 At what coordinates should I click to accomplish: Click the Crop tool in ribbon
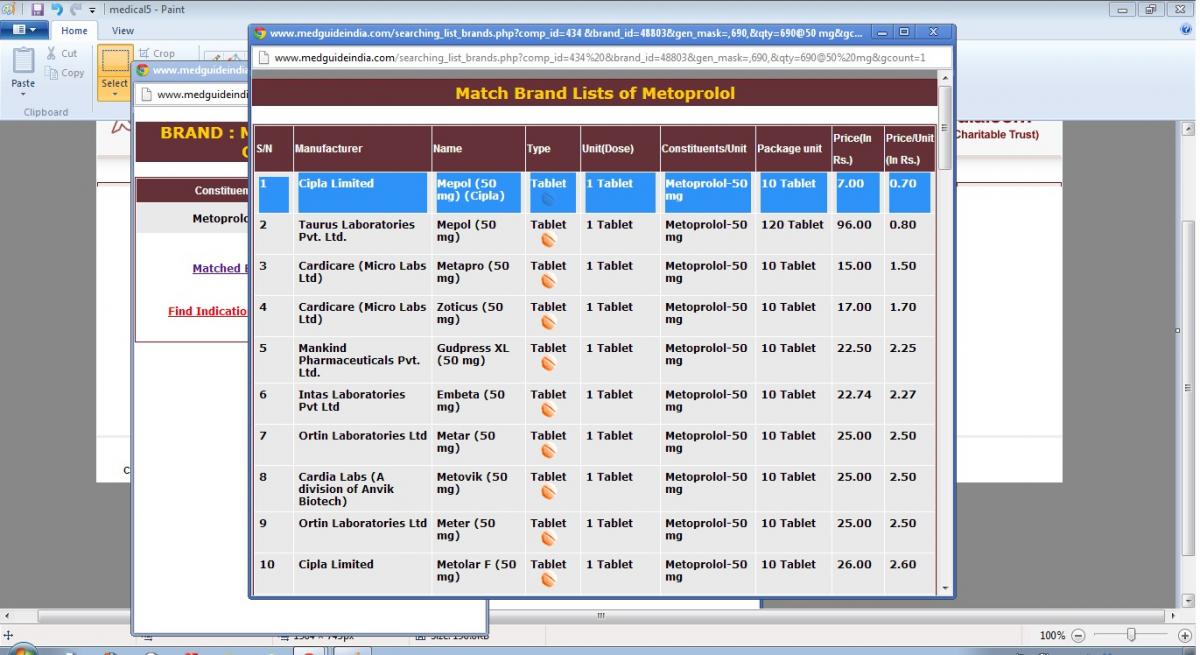156,53
